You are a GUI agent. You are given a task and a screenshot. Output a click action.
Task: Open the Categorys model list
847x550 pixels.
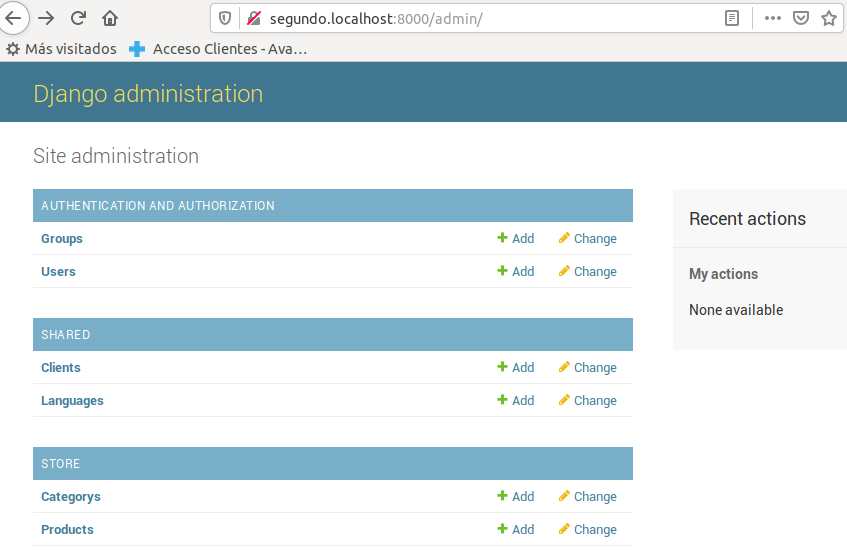[71, 497]
